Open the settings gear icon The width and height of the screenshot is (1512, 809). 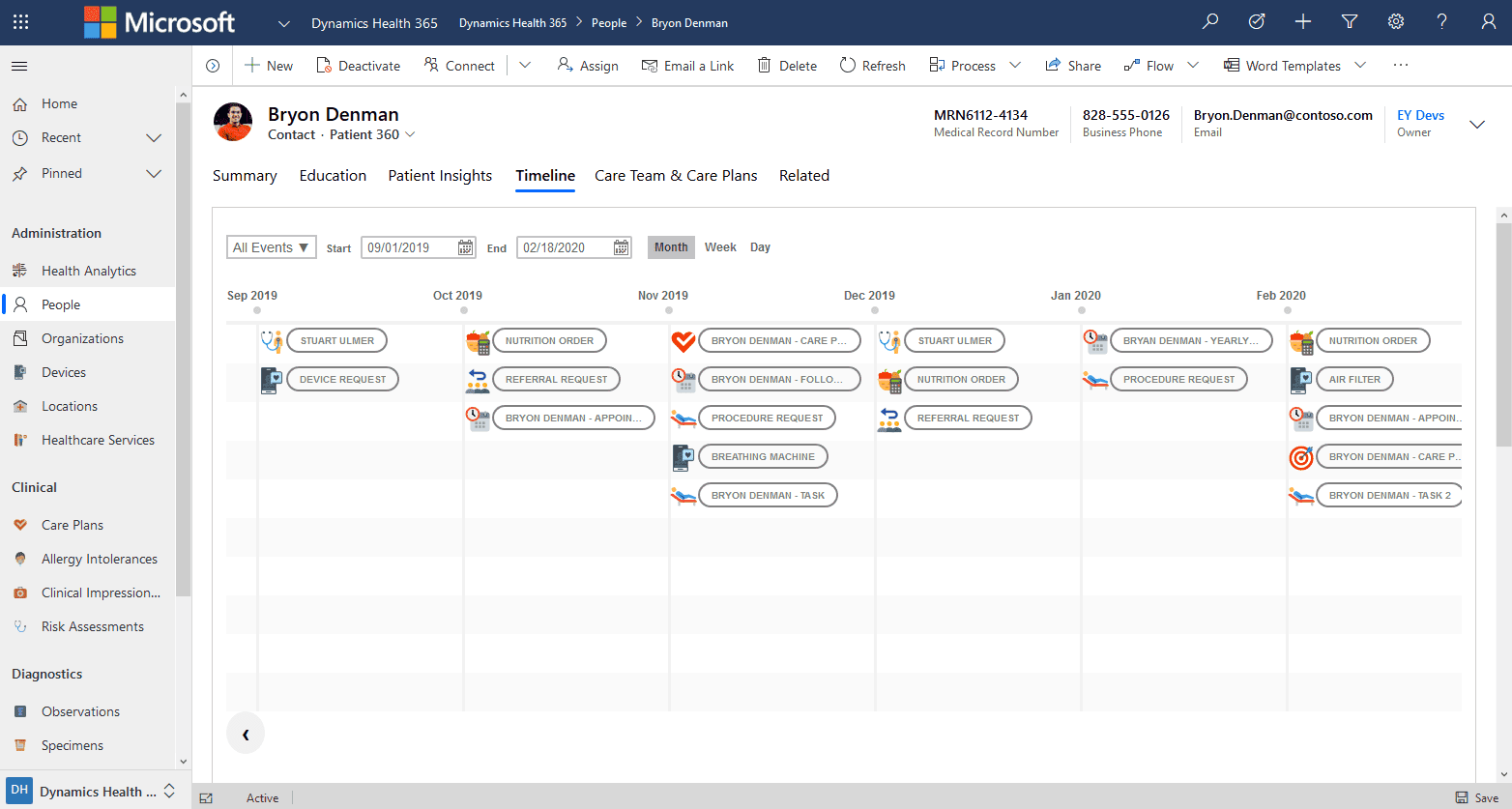pyautogui.click(x=1396, y=21)
